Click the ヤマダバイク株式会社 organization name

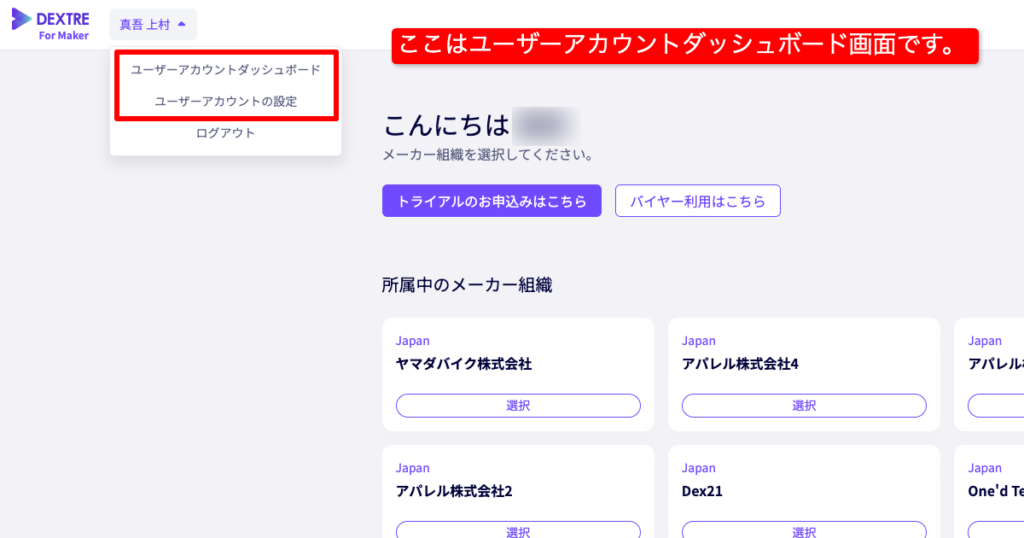tap(463, 364)
